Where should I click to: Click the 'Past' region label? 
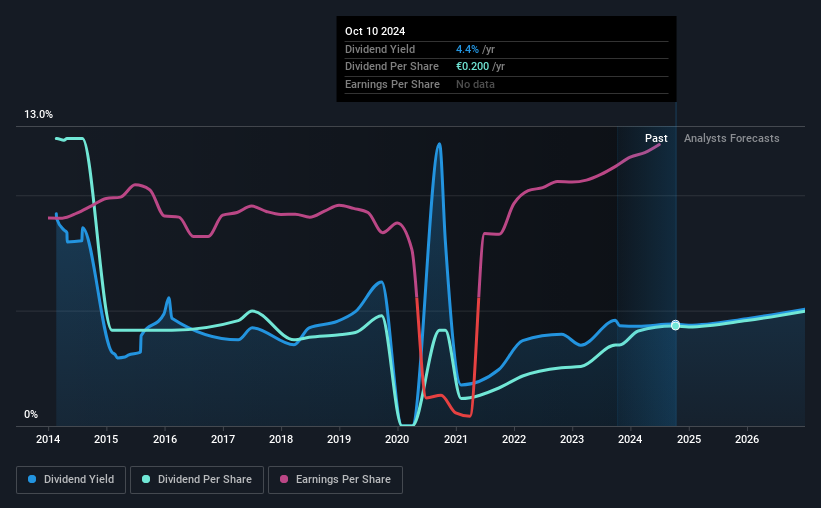(656, 138)
